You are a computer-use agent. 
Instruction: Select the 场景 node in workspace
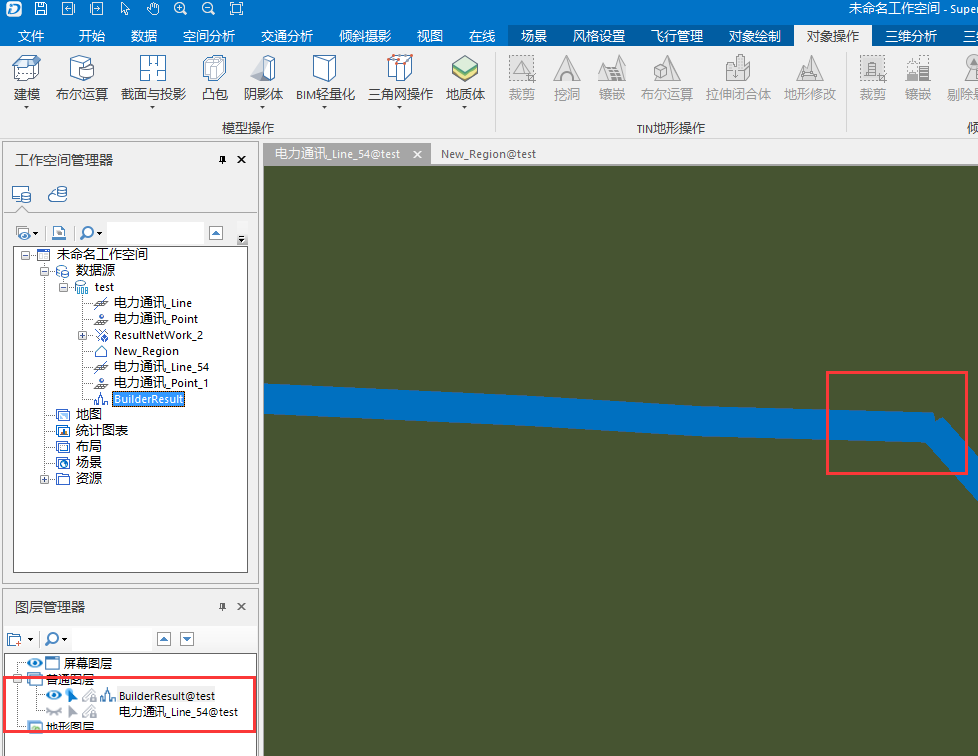click(89, 462)
